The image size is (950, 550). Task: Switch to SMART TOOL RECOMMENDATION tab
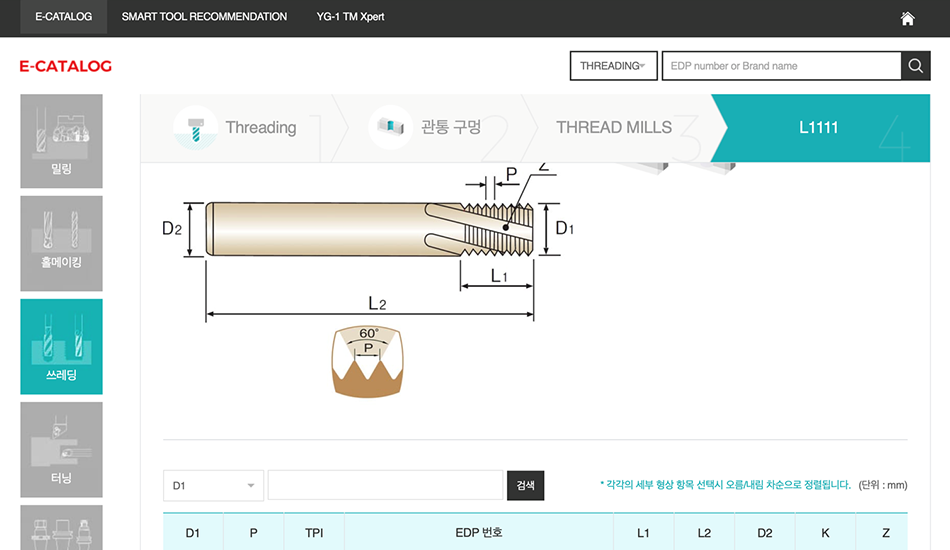click(x=204, y=17)
